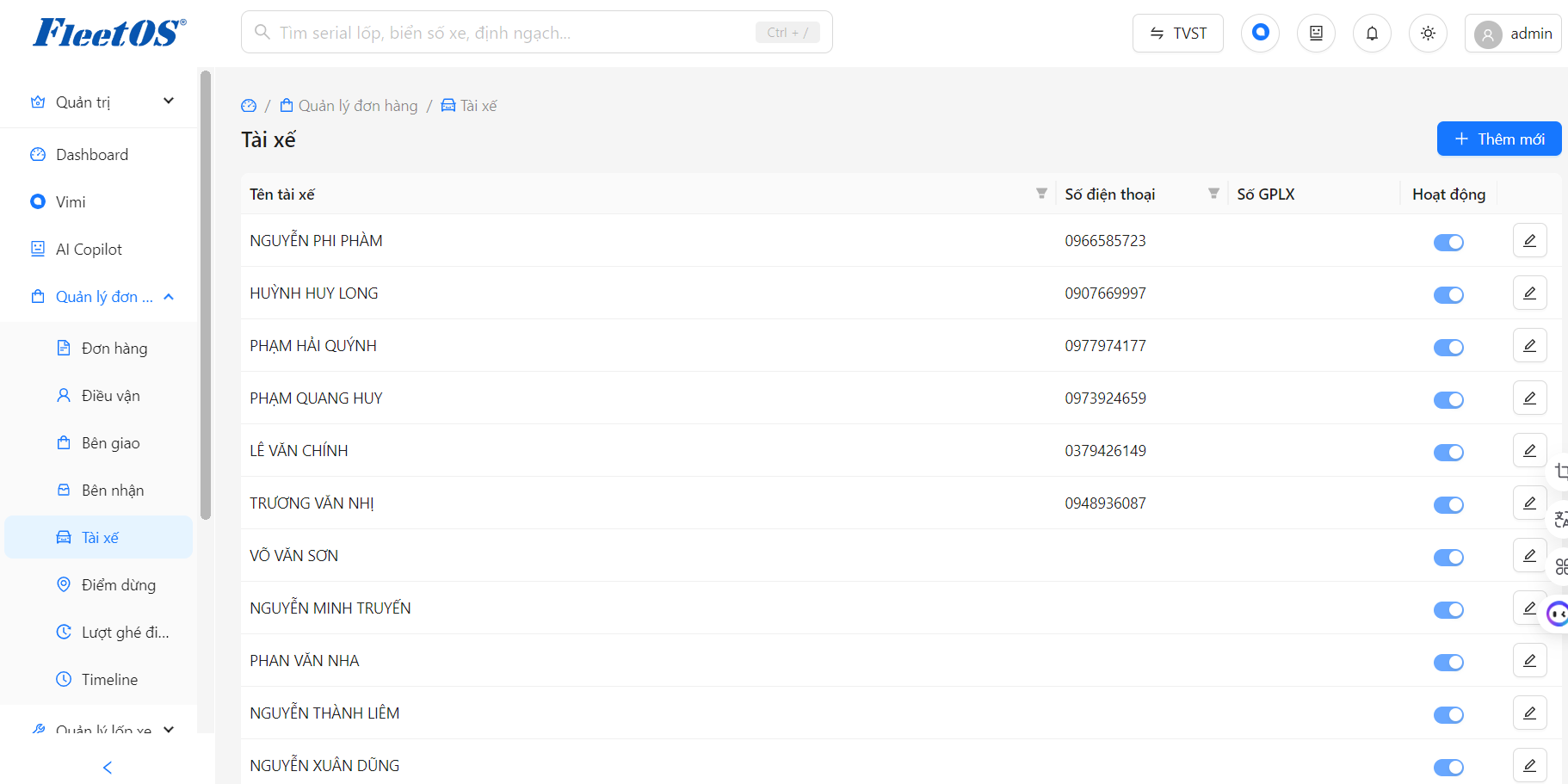Focus the tire serial search field
The width and height of the screenshot is (1568, 784).
[536, 33]
